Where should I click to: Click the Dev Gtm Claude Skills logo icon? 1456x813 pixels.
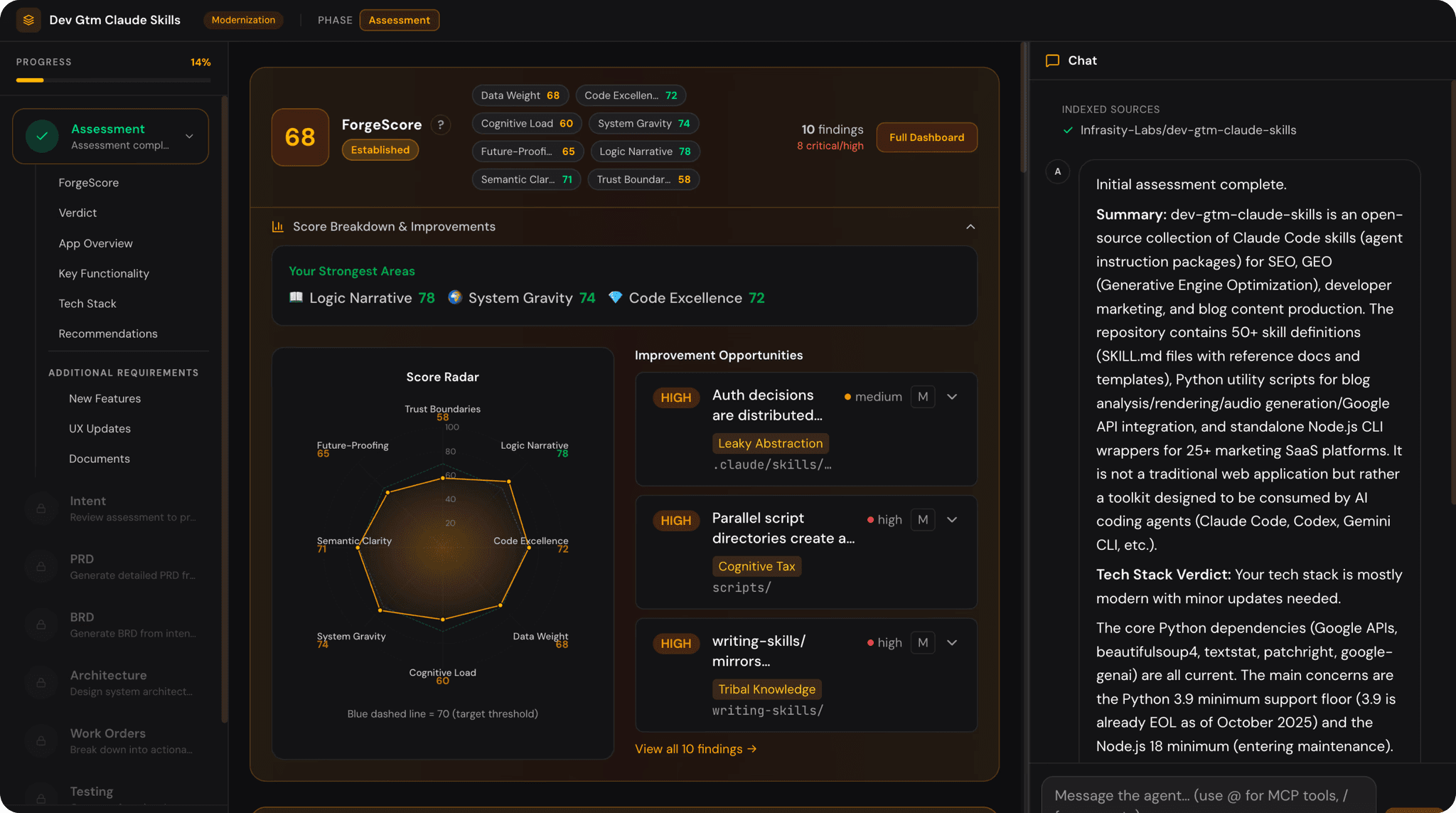(28, 20)
